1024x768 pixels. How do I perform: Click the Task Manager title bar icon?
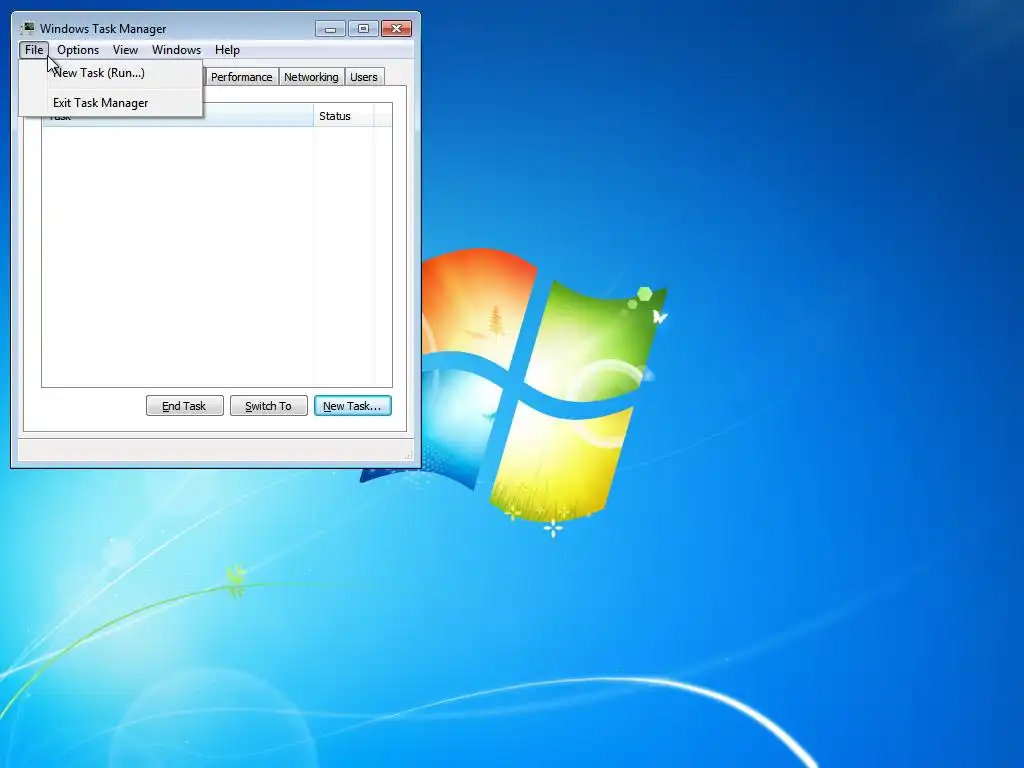27,28
